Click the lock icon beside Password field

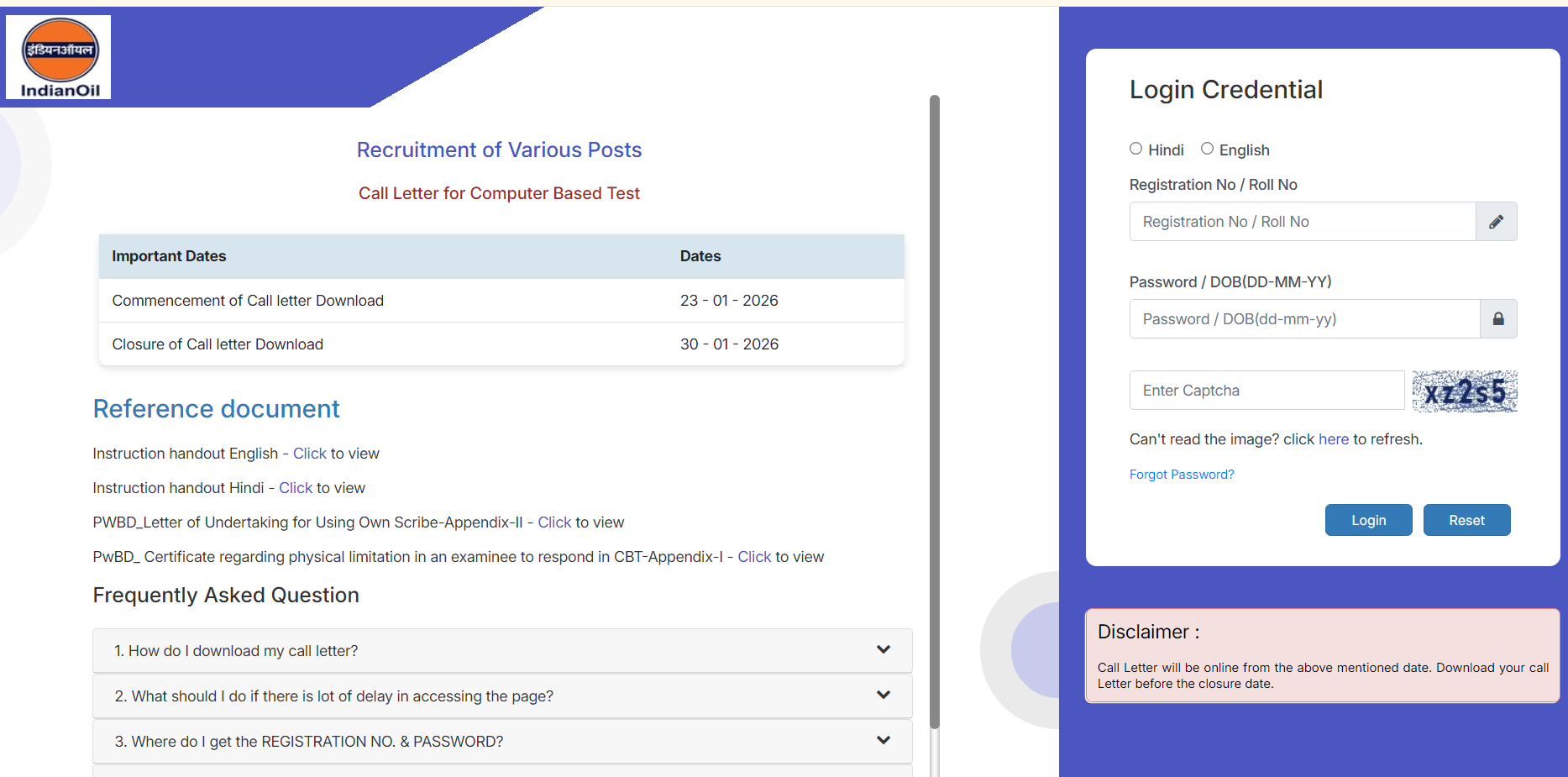pyautogui.click(x=1497, y=319)
